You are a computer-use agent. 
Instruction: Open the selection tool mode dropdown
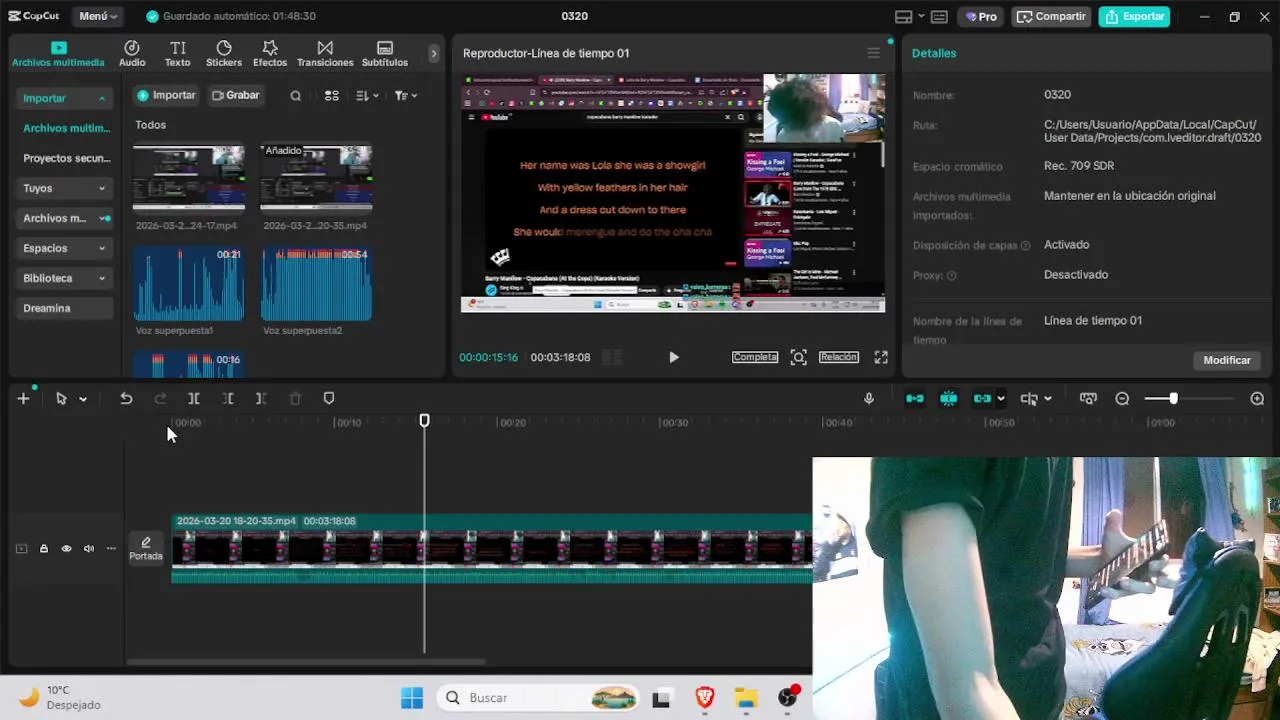point(83,399)
